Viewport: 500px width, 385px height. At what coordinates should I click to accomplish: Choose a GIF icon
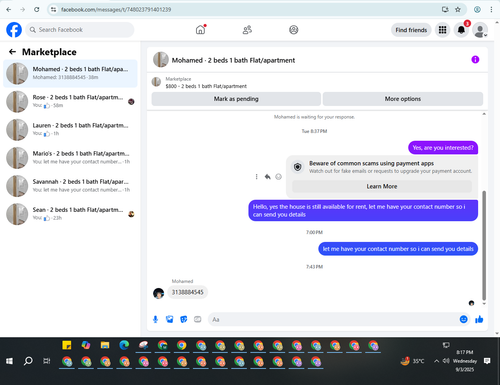point(198,319)
